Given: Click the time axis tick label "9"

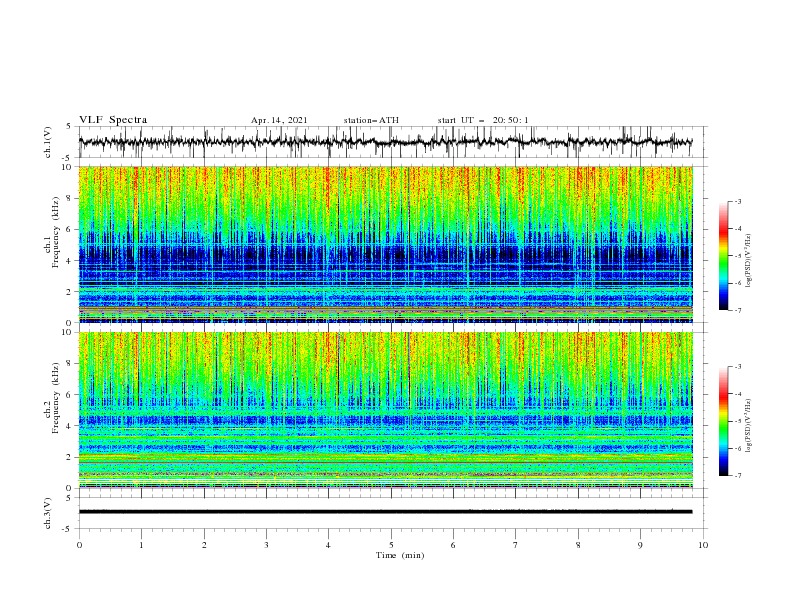Looking at the screenshot, I should pos(640,545).
